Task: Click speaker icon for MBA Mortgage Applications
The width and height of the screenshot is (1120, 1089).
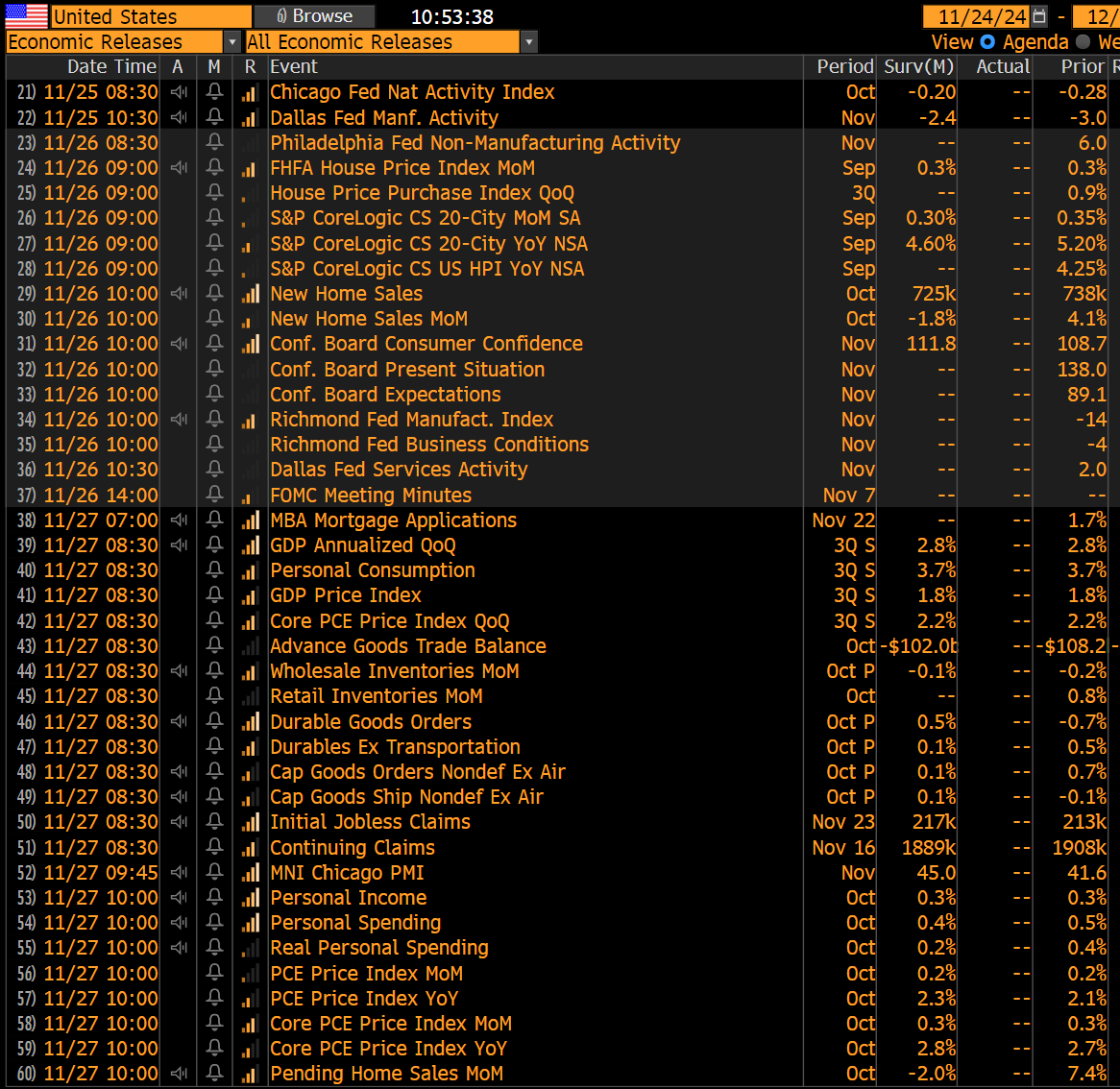Action: click(179, 520)
